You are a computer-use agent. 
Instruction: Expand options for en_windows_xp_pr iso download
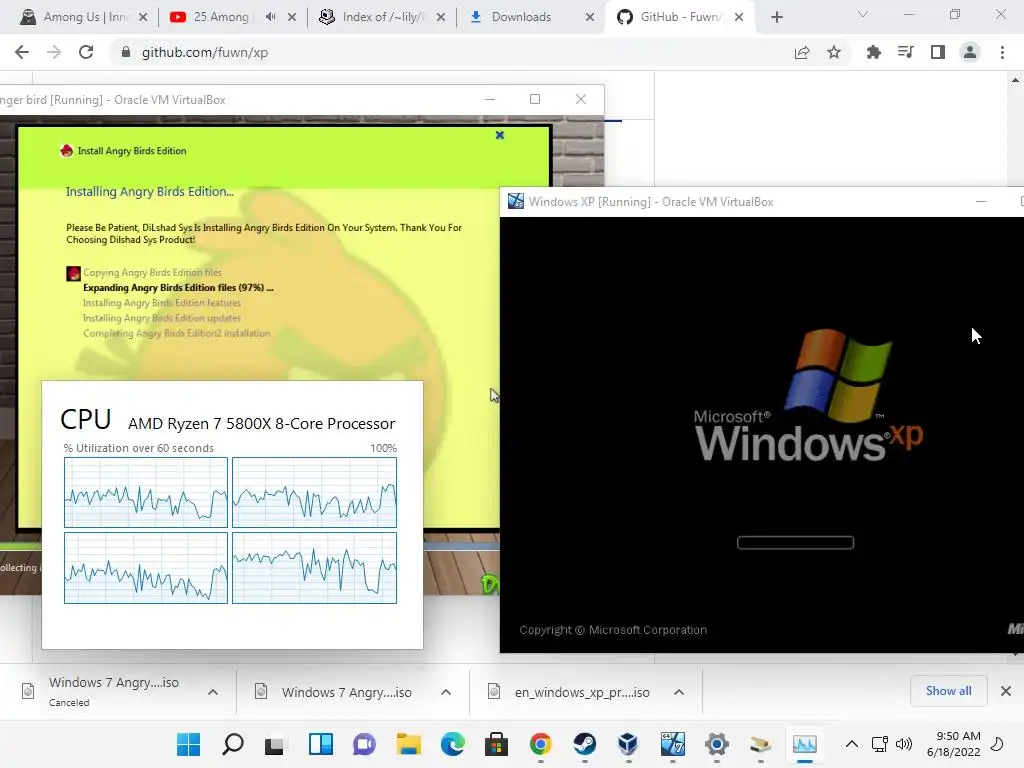click(x=679, y=692)
